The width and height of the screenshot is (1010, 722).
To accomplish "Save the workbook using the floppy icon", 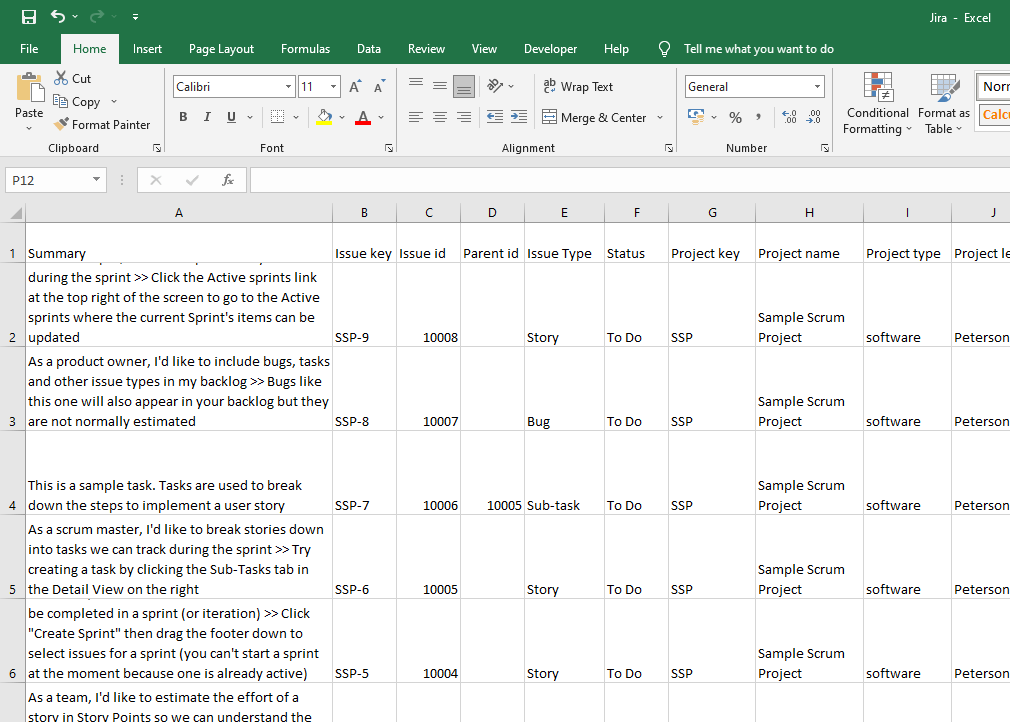I will pyautogui.click(x=28, y=17).
